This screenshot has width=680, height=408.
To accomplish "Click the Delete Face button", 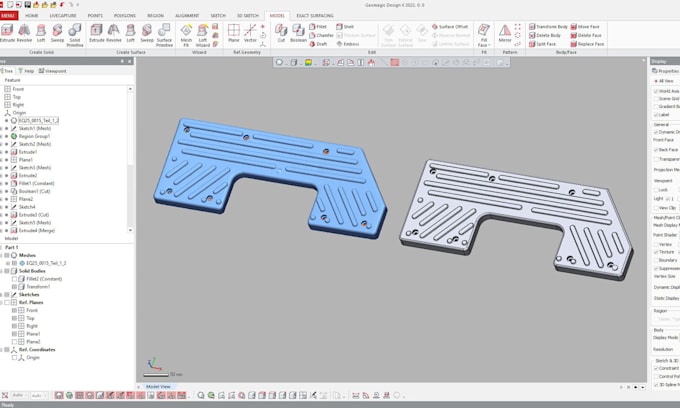I will coord(586,35).
